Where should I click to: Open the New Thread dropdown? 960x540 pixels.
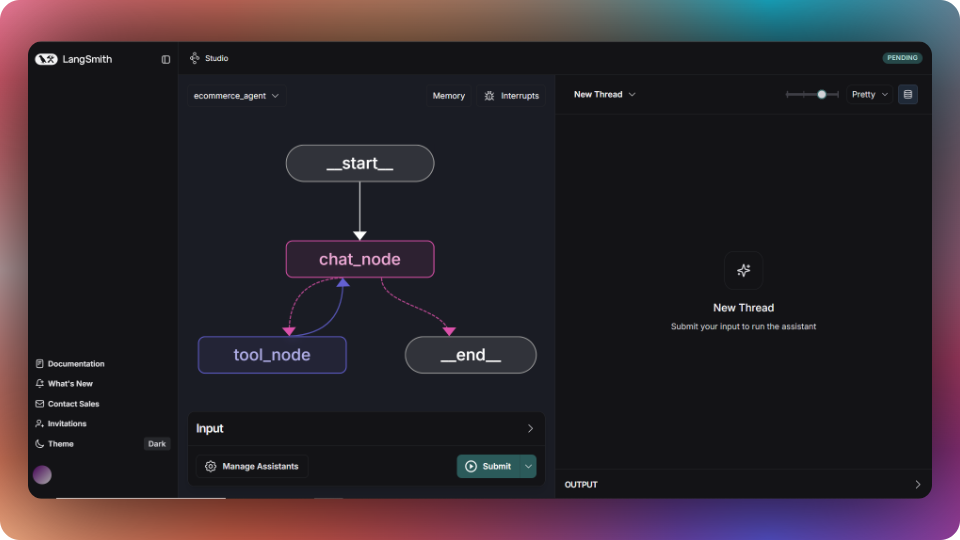(x=604, y=94)
